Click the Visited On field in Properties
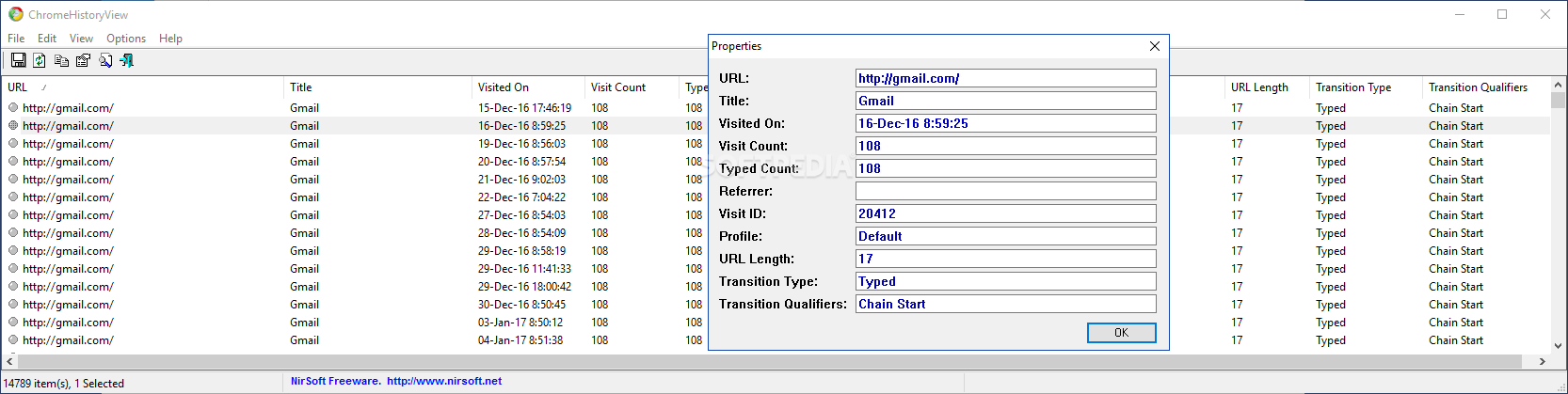 [x=1005, y=123]
